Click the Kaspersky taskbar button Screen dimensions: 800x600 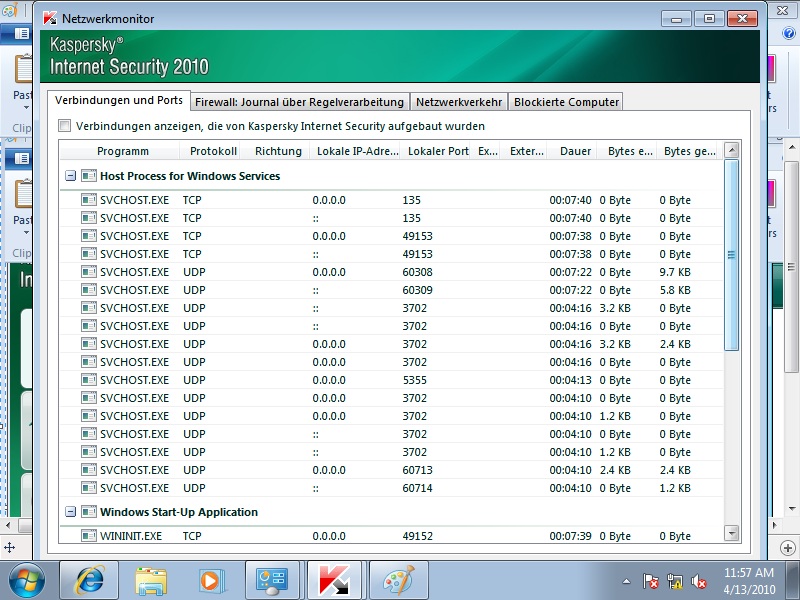335,580
